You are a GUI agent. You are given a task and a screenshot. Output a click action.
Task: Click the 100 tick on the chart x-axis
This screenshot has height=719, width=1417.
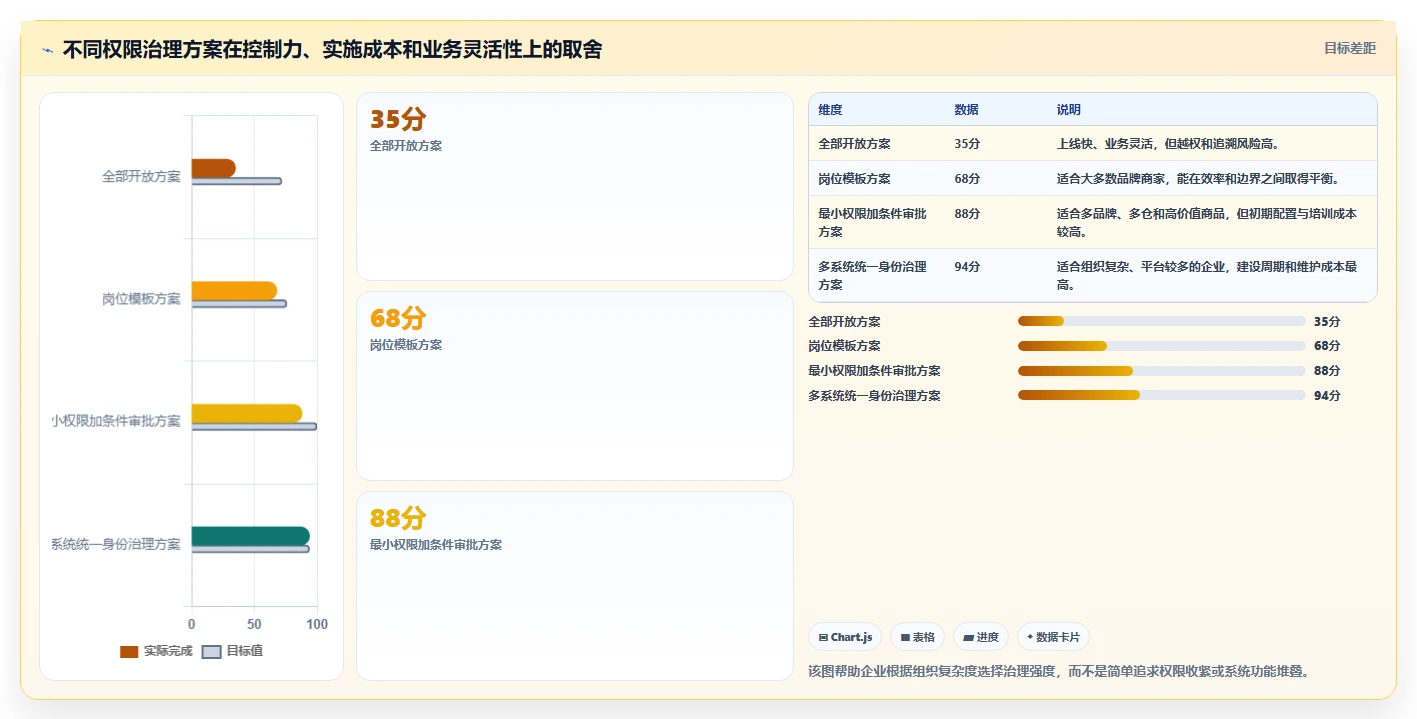click(x=317, y=624)
